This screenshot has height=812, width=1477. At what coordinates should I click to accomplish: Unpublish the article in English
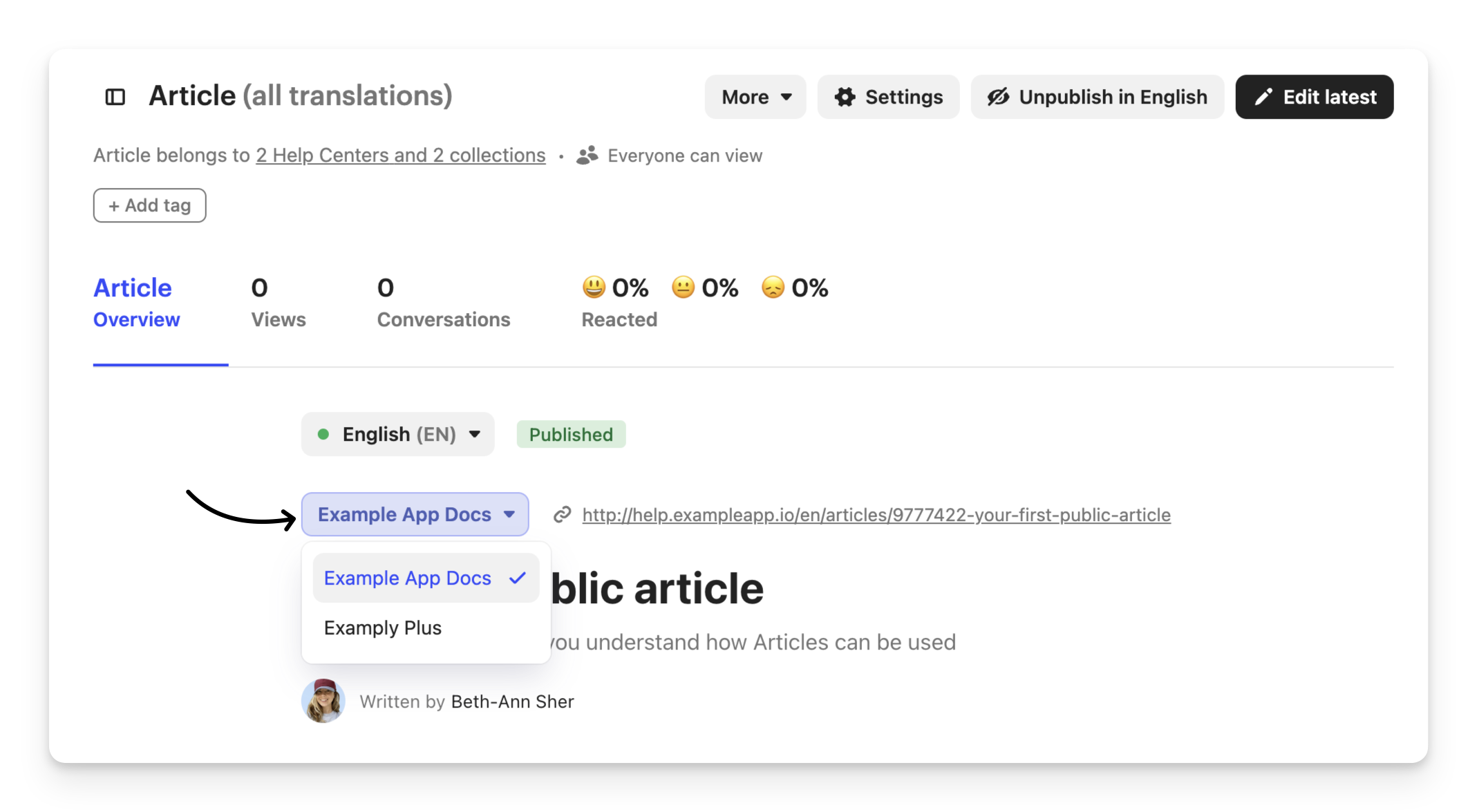point(1097,97)
